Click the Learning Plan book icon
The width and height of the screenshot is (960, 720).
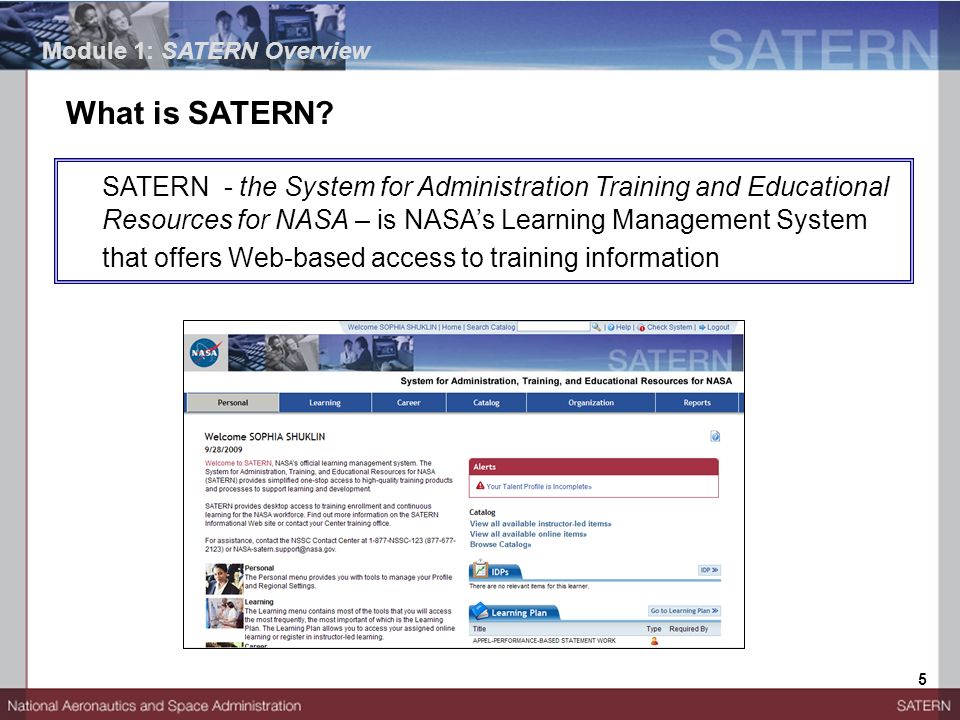(480, 611)
